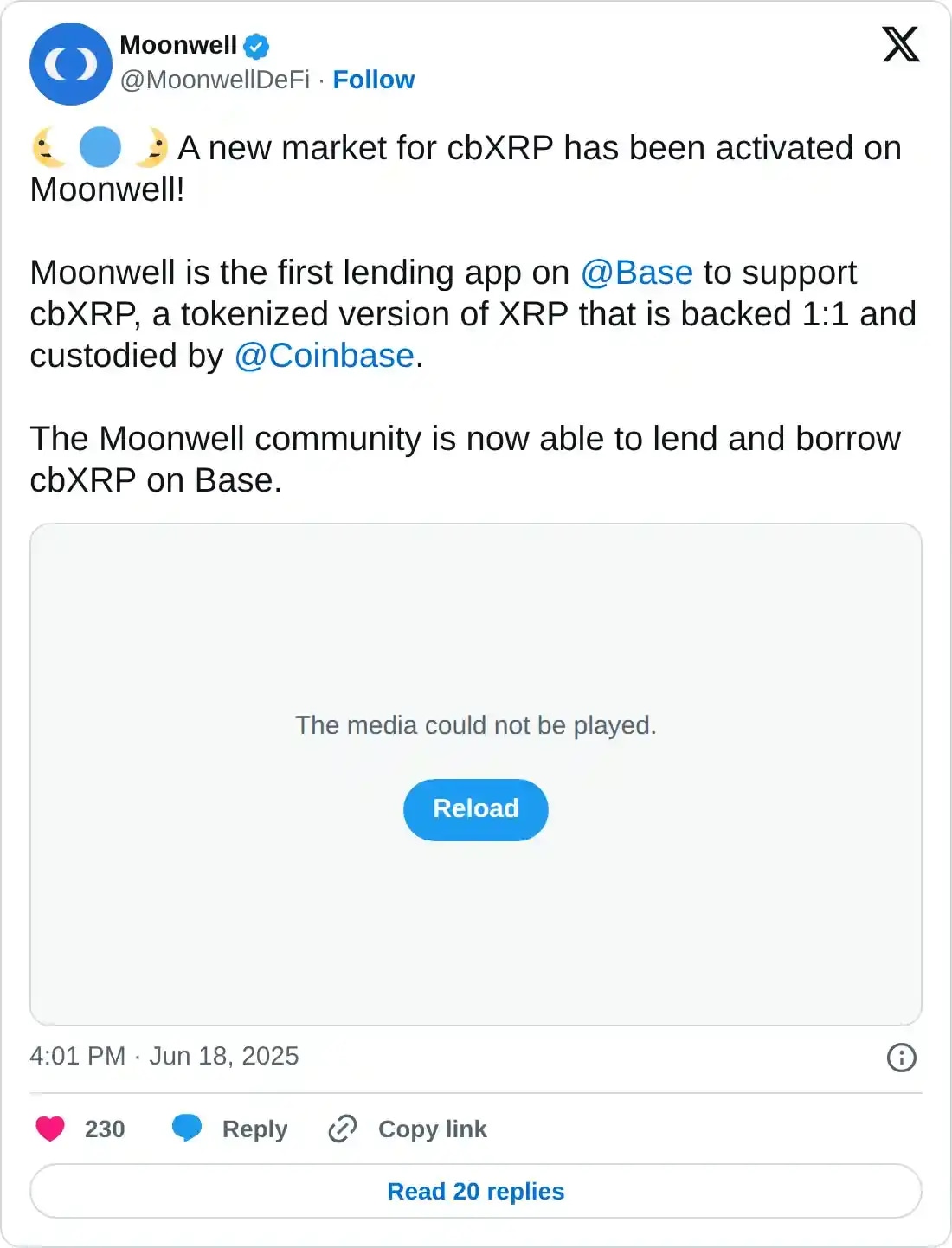Viewport: 952px width, 1248px height.
Task: Click the blue verified badge next to Moonwell
Action: coord(255,46)
